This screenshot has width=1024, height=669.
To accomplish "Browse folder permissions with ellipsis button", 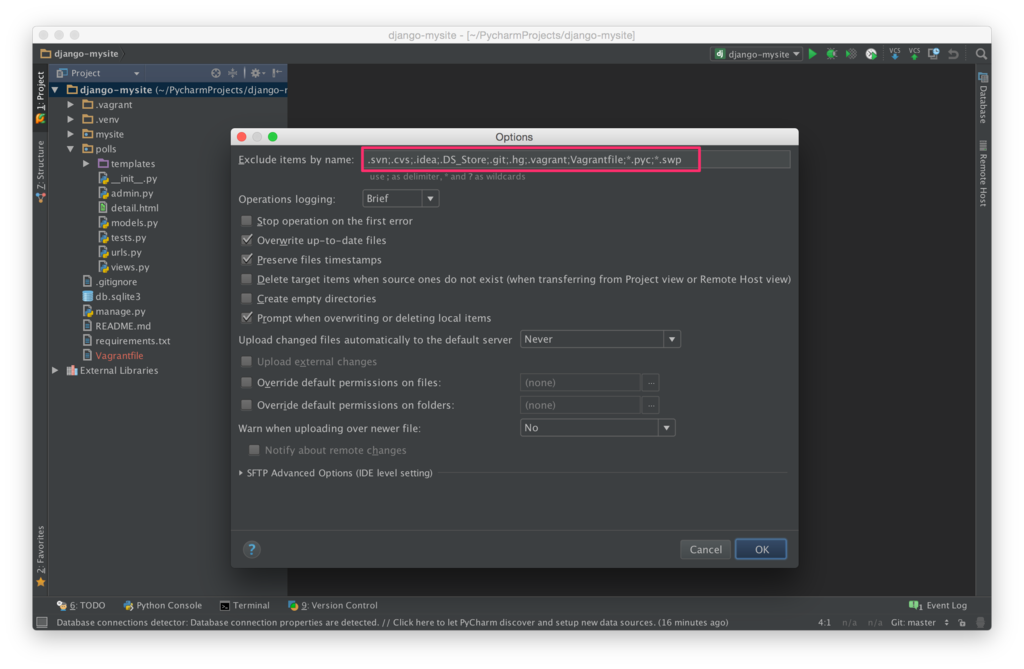I will tap(650, 405).
